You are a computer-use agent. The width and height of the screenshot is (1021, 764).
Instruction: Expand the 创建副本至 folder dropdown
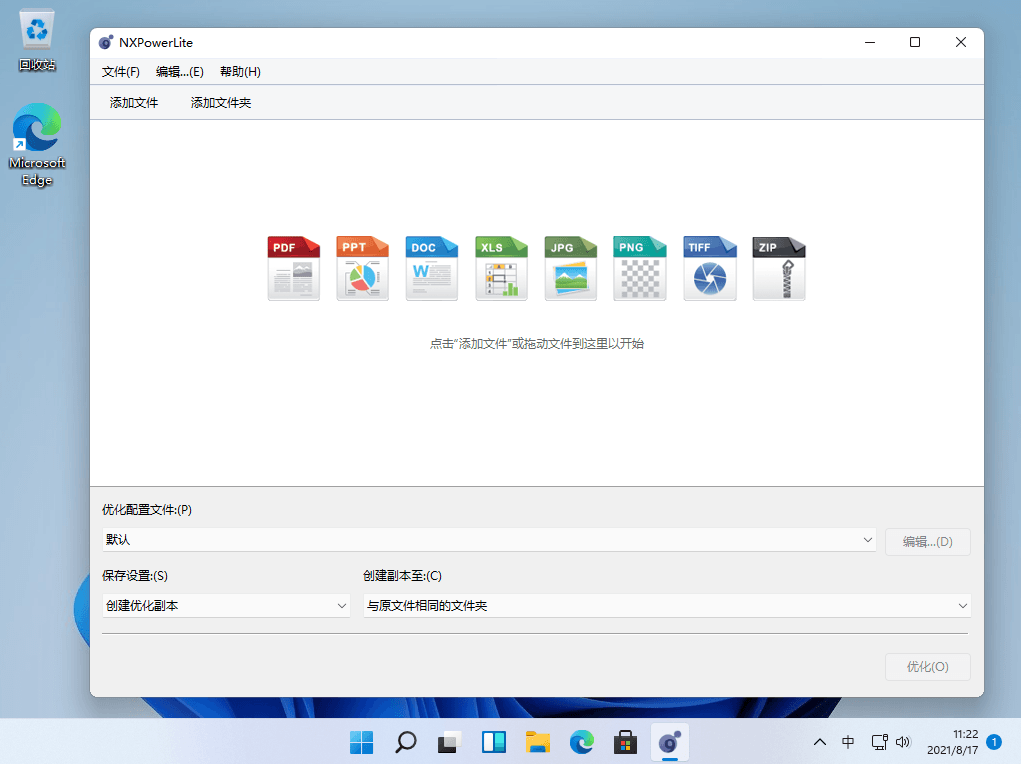(x=667, y=606)
